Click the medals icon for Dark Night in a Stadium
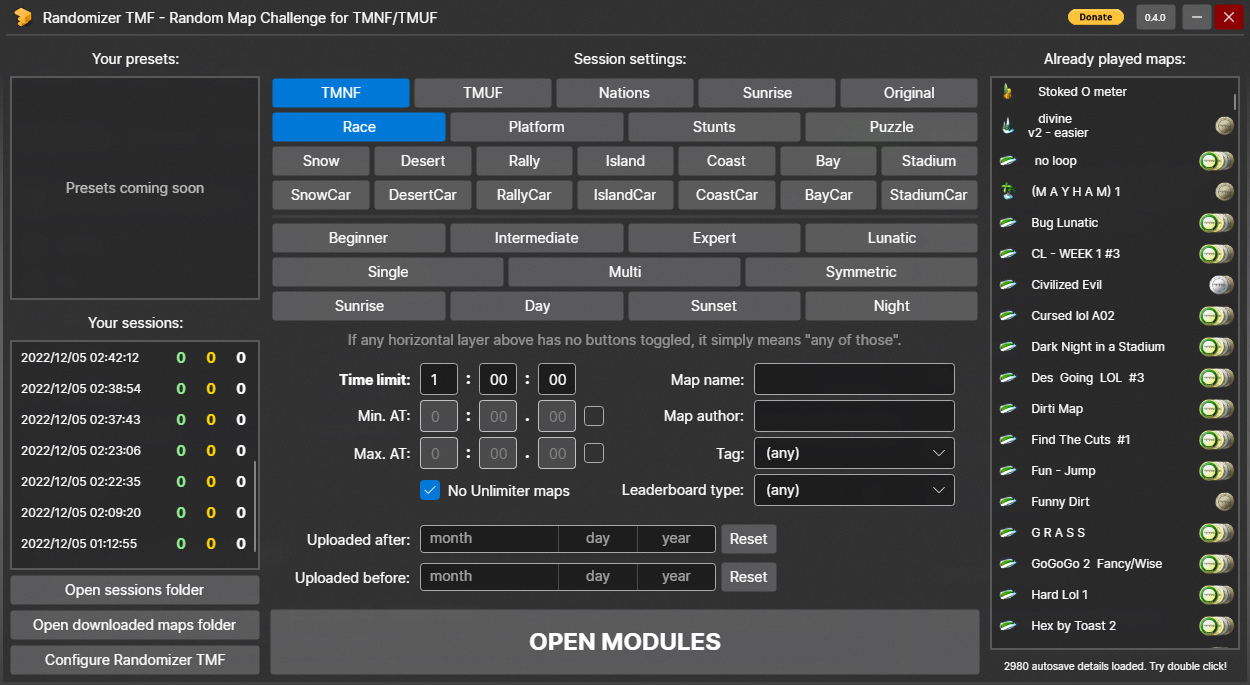The image size is (1250, 685). point(1216,347)
